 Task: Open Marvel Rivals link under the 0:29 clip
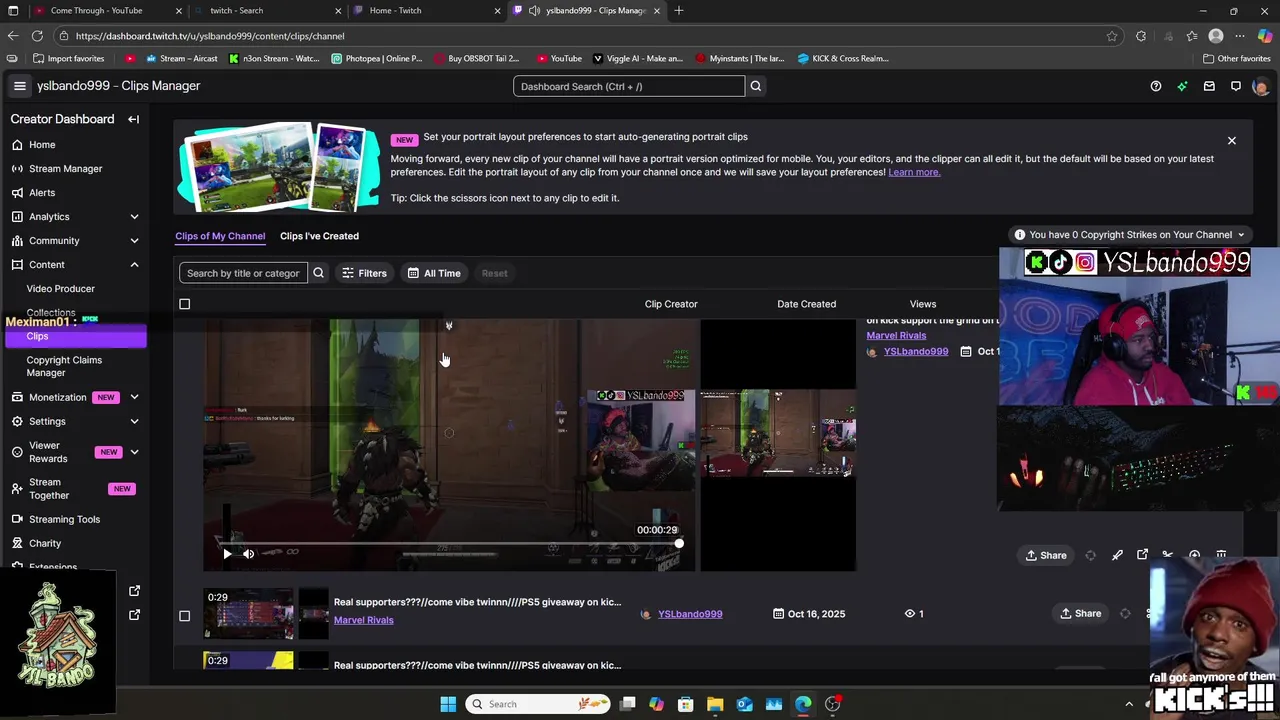coord(363,620)
